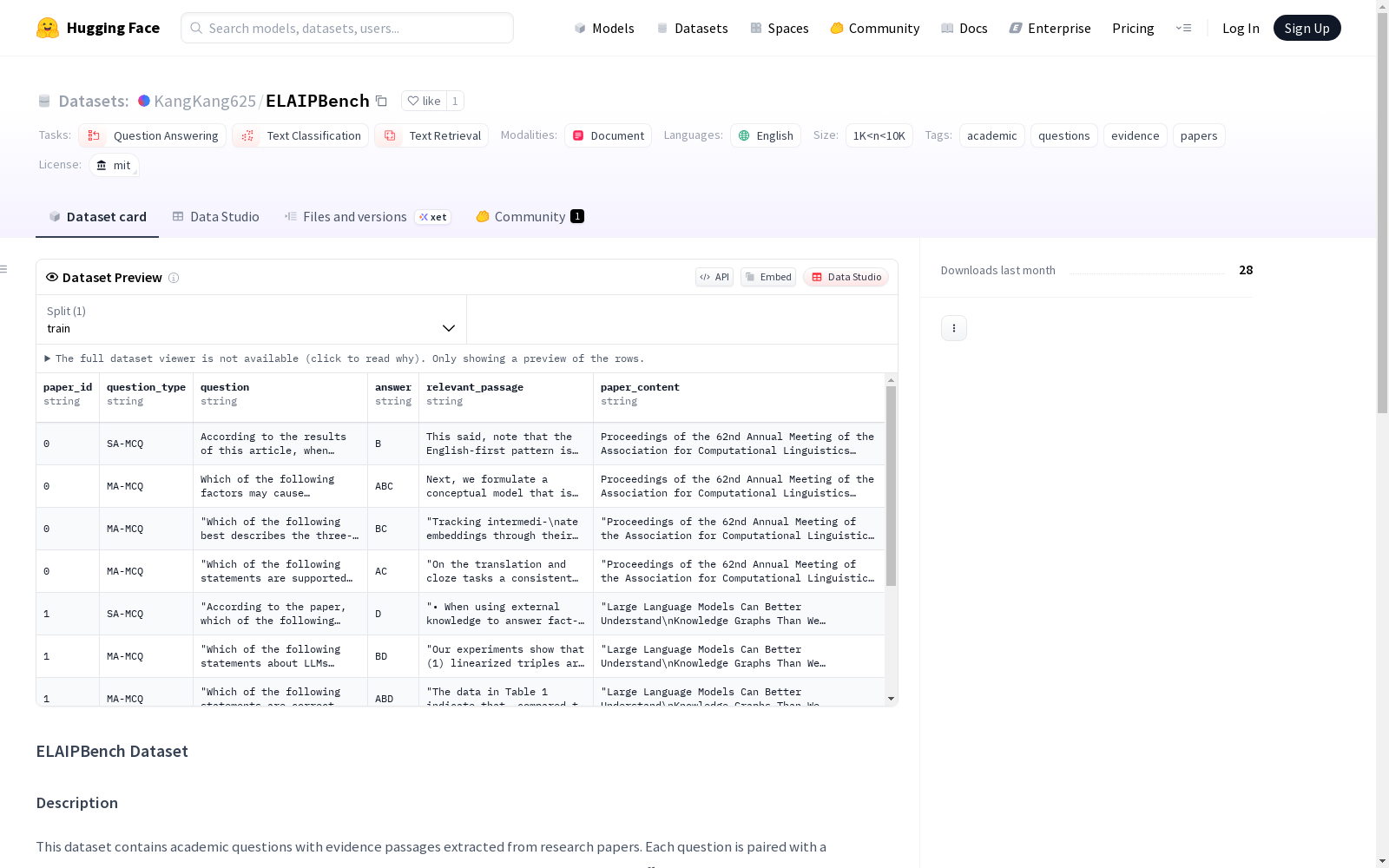Filter by Question Answering task tag

coord(153,135)
